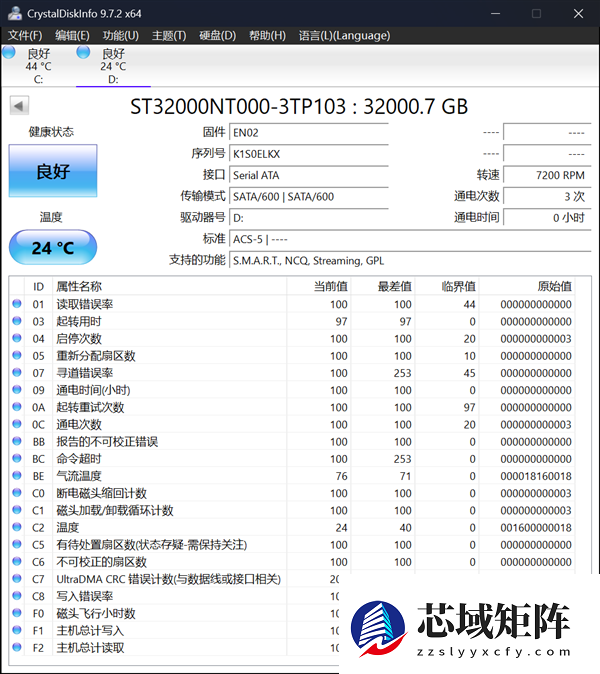Click the supported features field S.M.A.R.T., NCQ
The height and width of the screenshot is (674, 600).
point(410,260)
